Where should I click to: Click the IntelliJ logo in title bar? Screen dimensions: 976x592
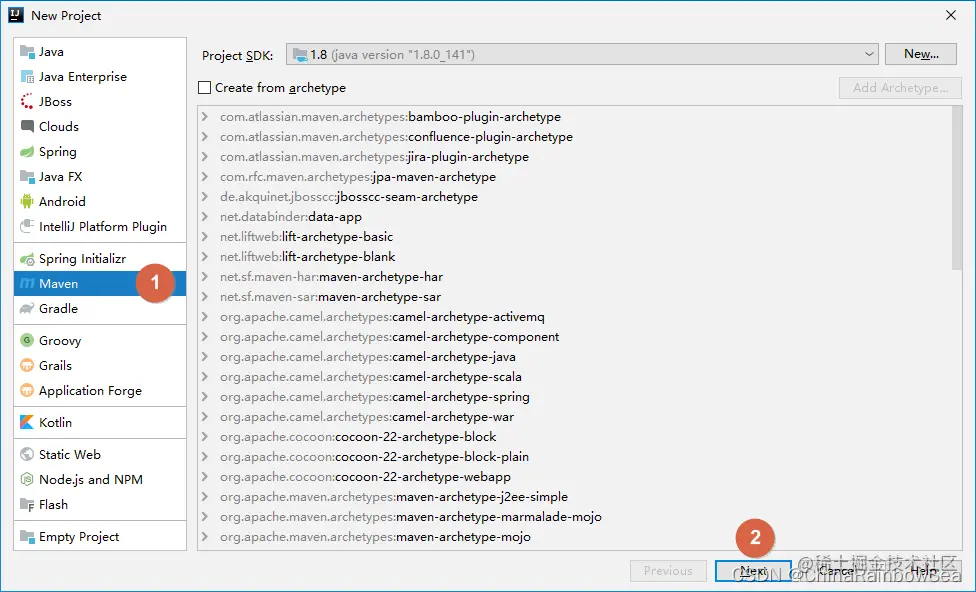16,15
